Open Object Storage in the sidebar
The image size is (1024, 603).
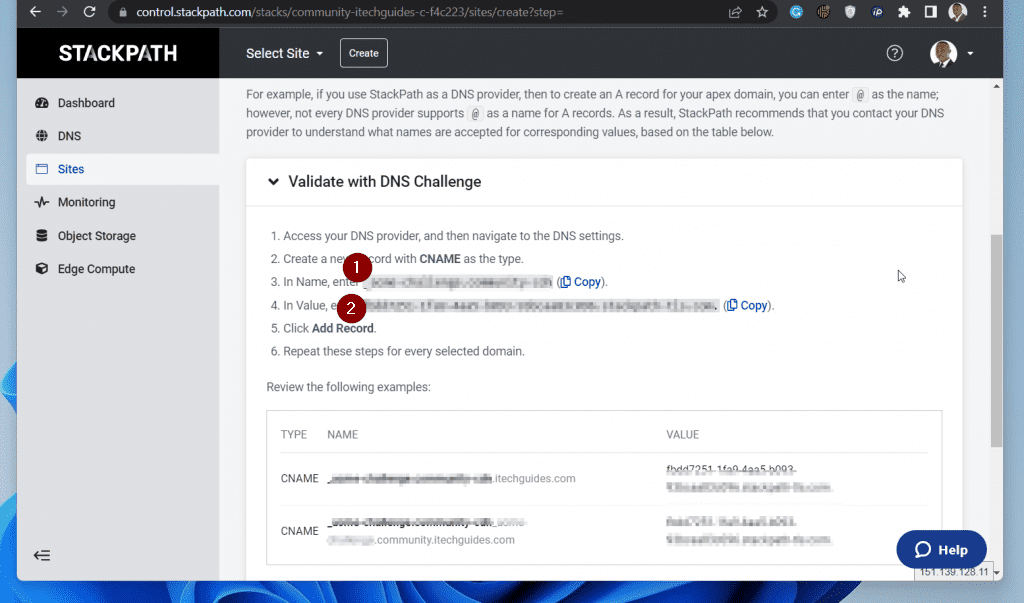pos(123,235)
